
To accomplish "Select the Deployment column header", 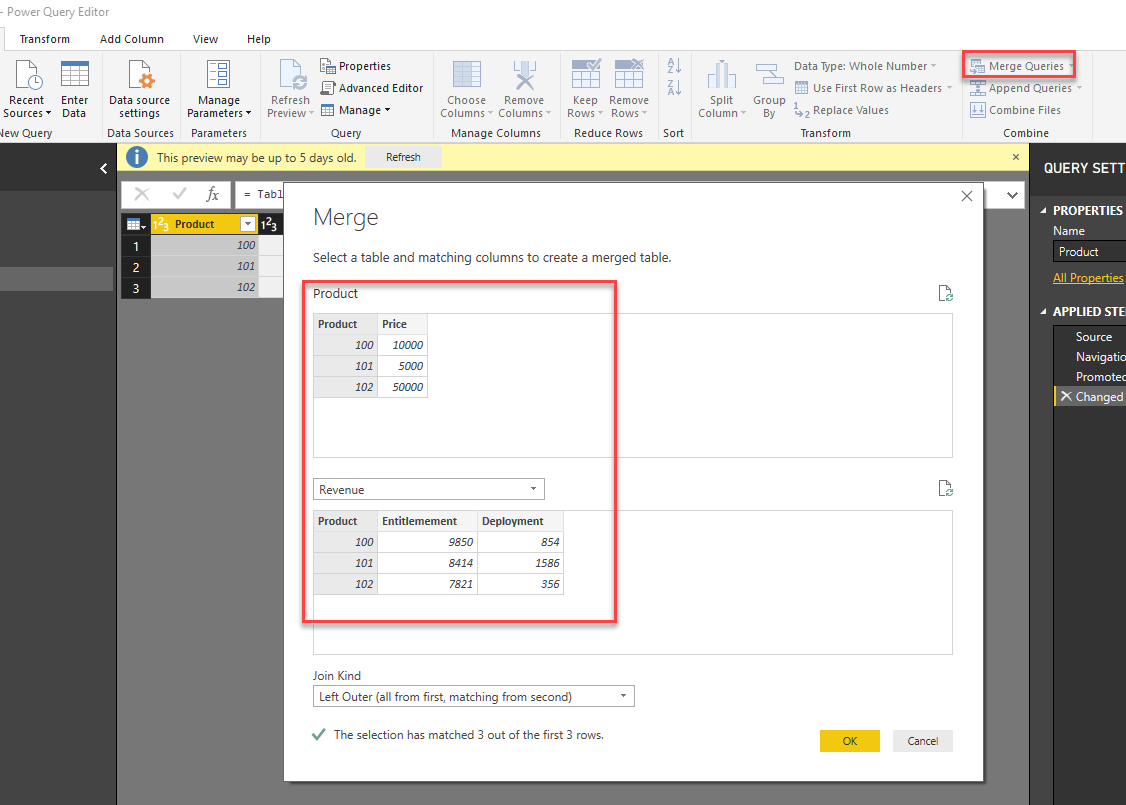I will pos(521,521).
